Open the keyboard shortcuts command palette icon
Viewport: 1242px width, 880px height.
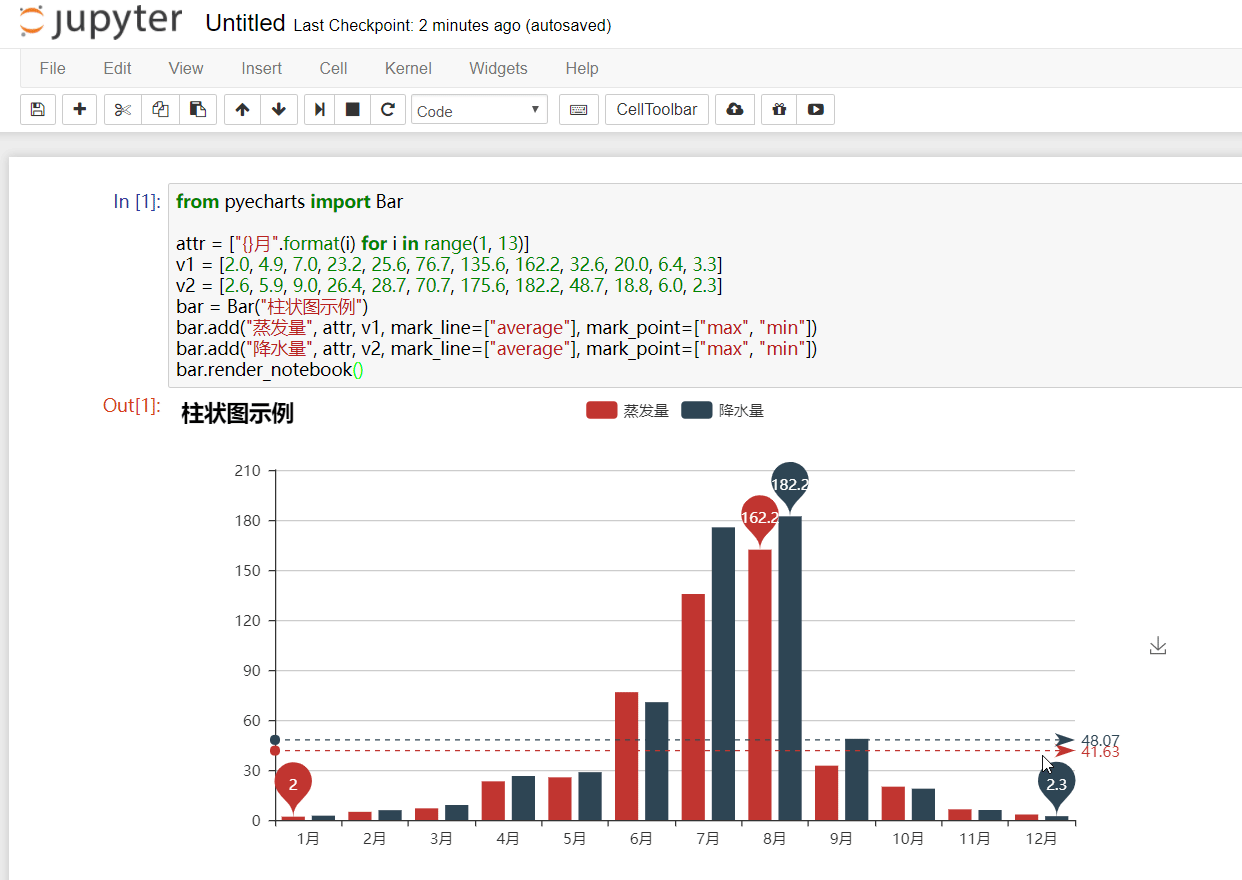pos(578,109)
